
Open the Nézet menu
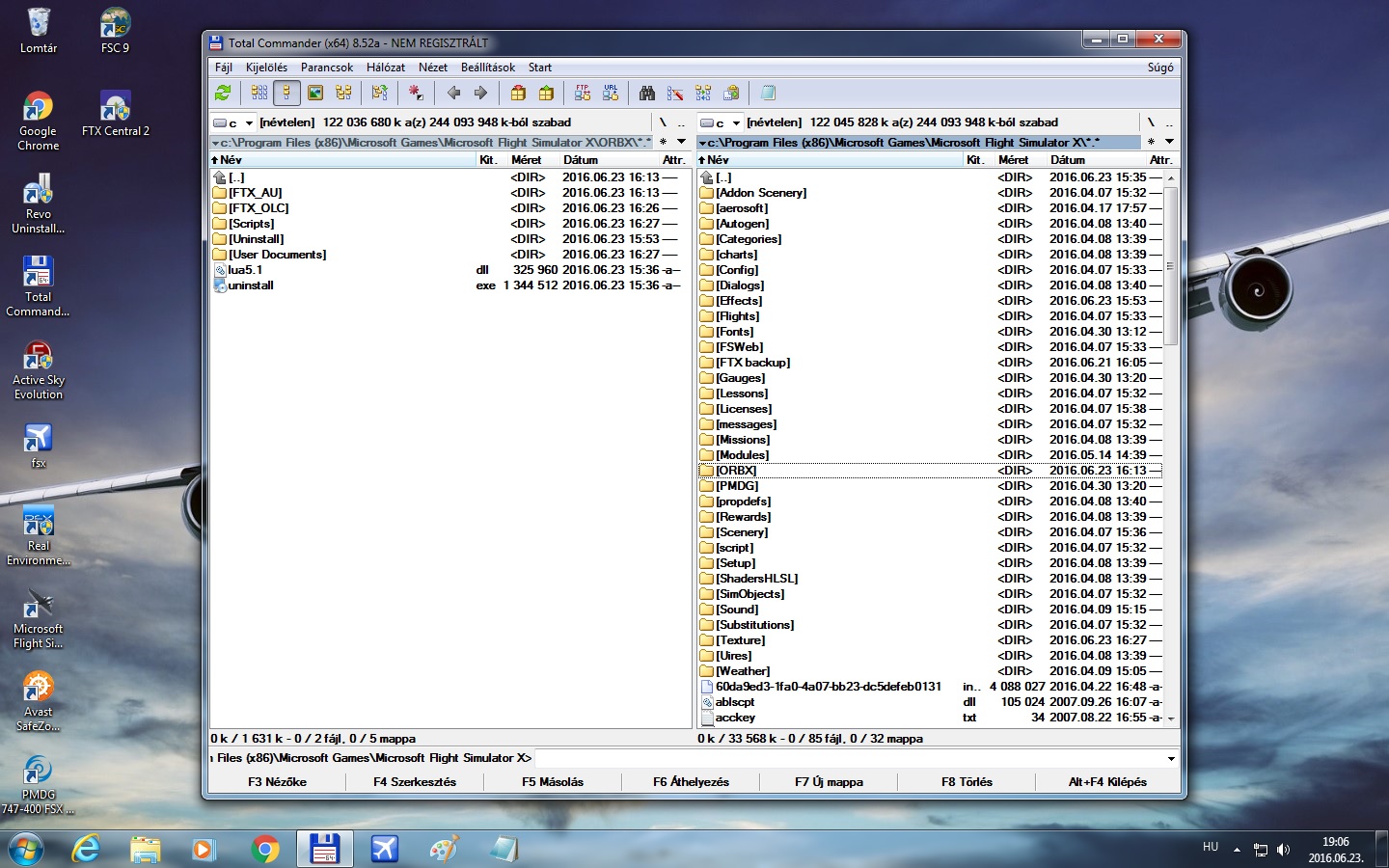(x=433, y=68)
